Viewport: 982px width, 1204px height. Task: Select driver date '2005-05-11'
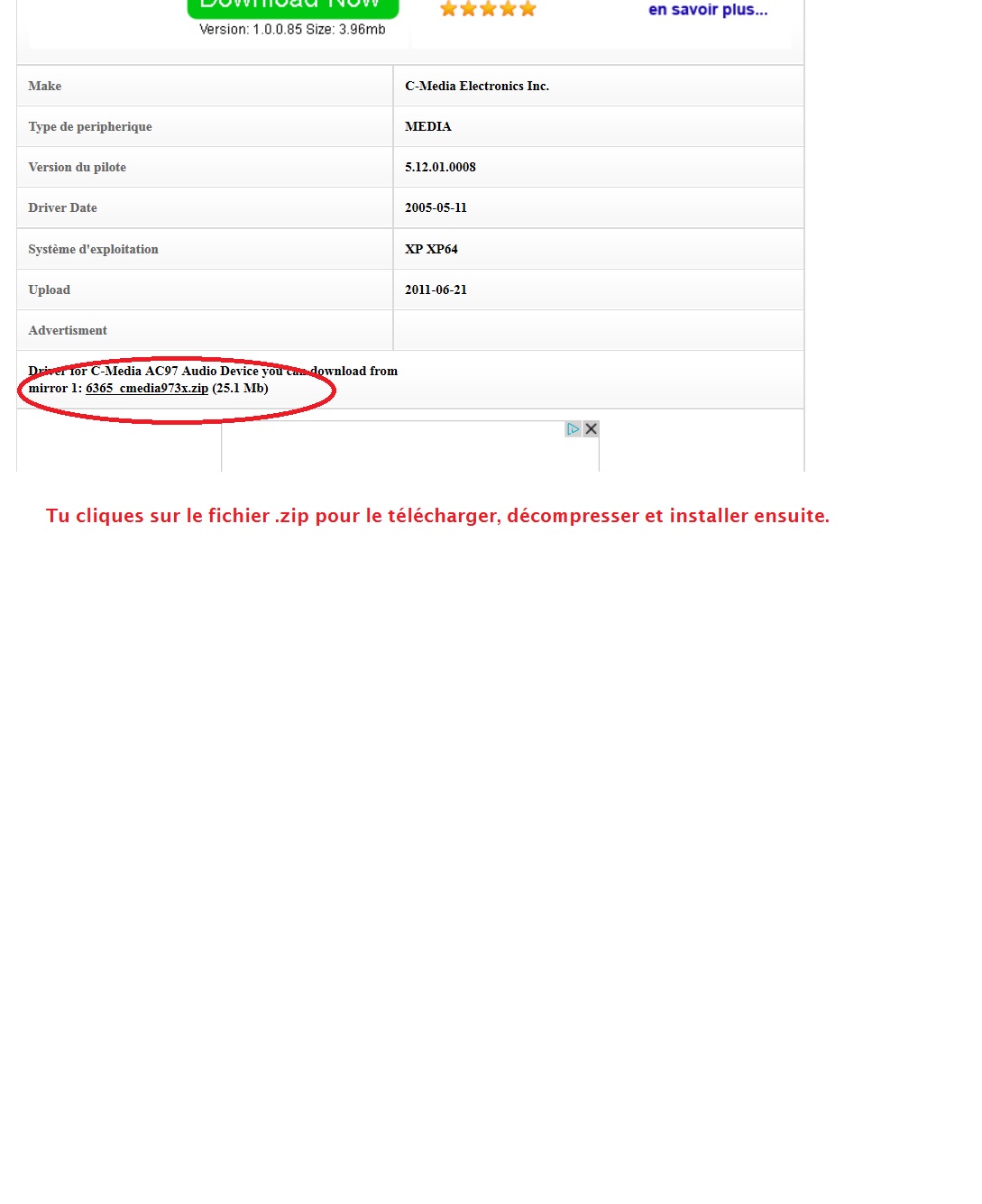coord(436,207)
